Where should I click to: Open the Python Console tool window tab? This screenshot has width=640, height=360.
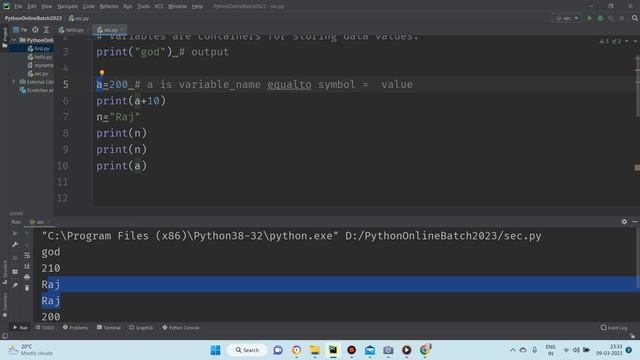coord(181,328)
